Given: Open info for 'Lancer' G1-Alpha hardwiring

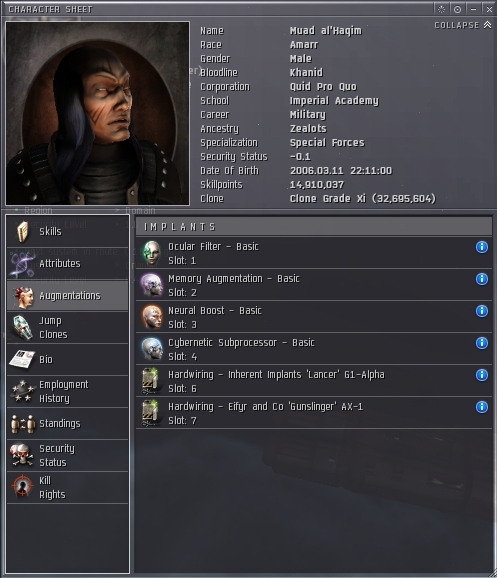Looking at the screenshot, I should (x=482, y=375).
